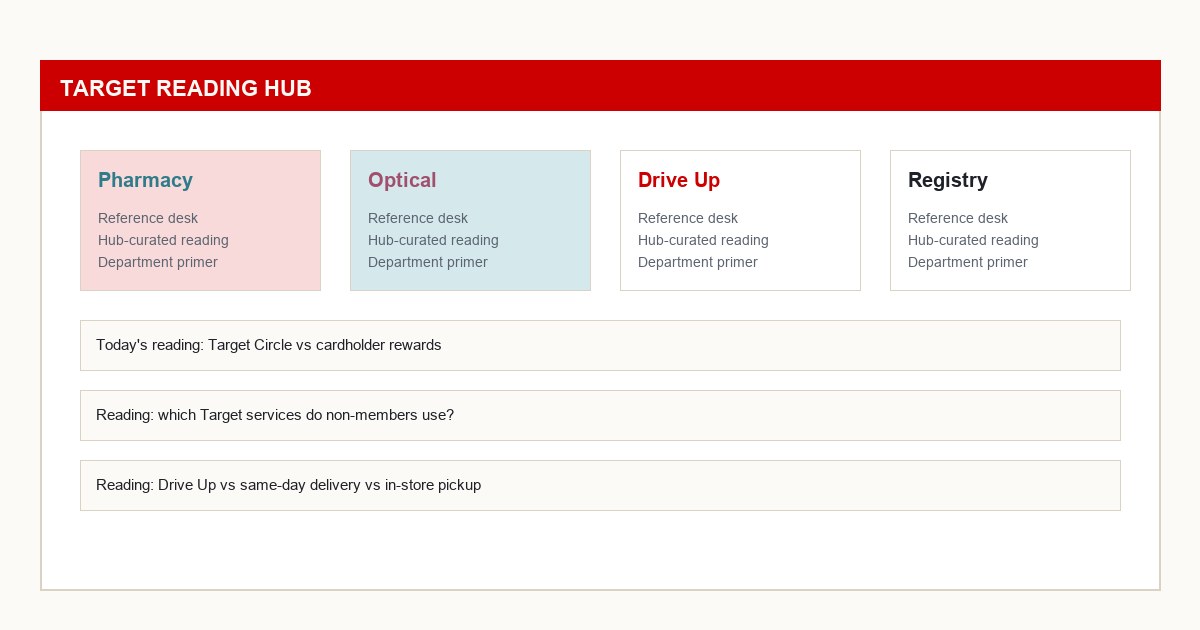Open Hub-curated reading under Drive Up
This screenshot has height=630, width=1200.
coord(703,240)
